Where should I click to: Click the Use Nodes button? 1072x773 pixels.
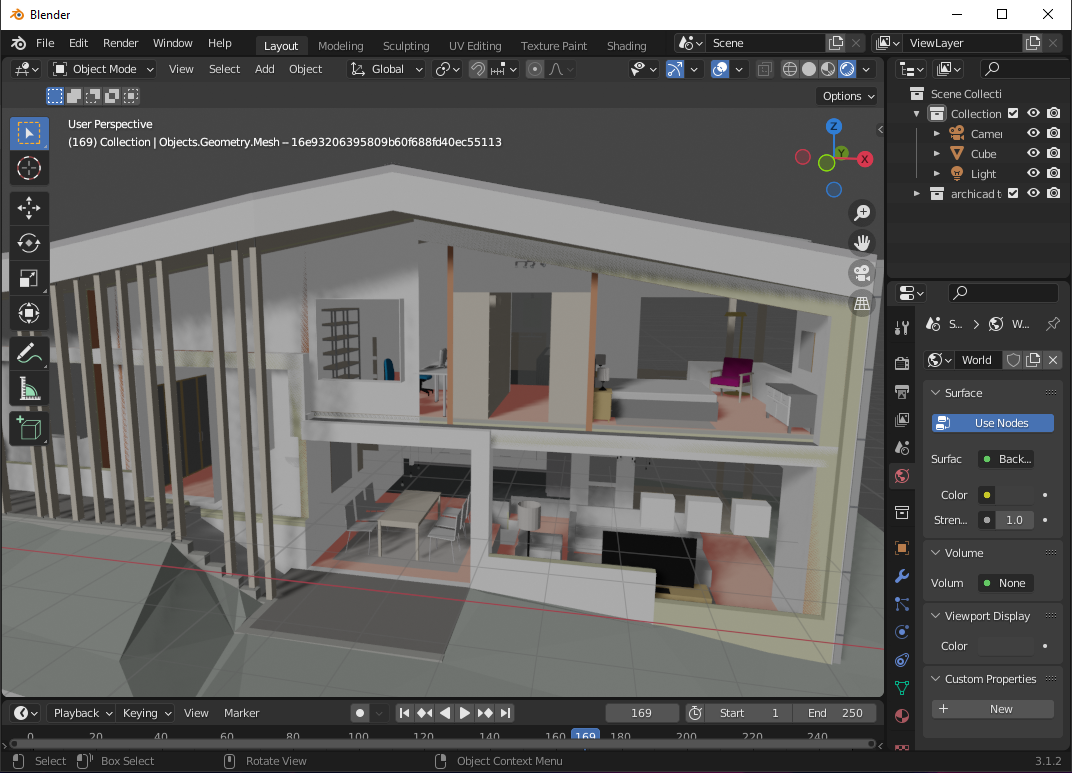click(993, 423)
